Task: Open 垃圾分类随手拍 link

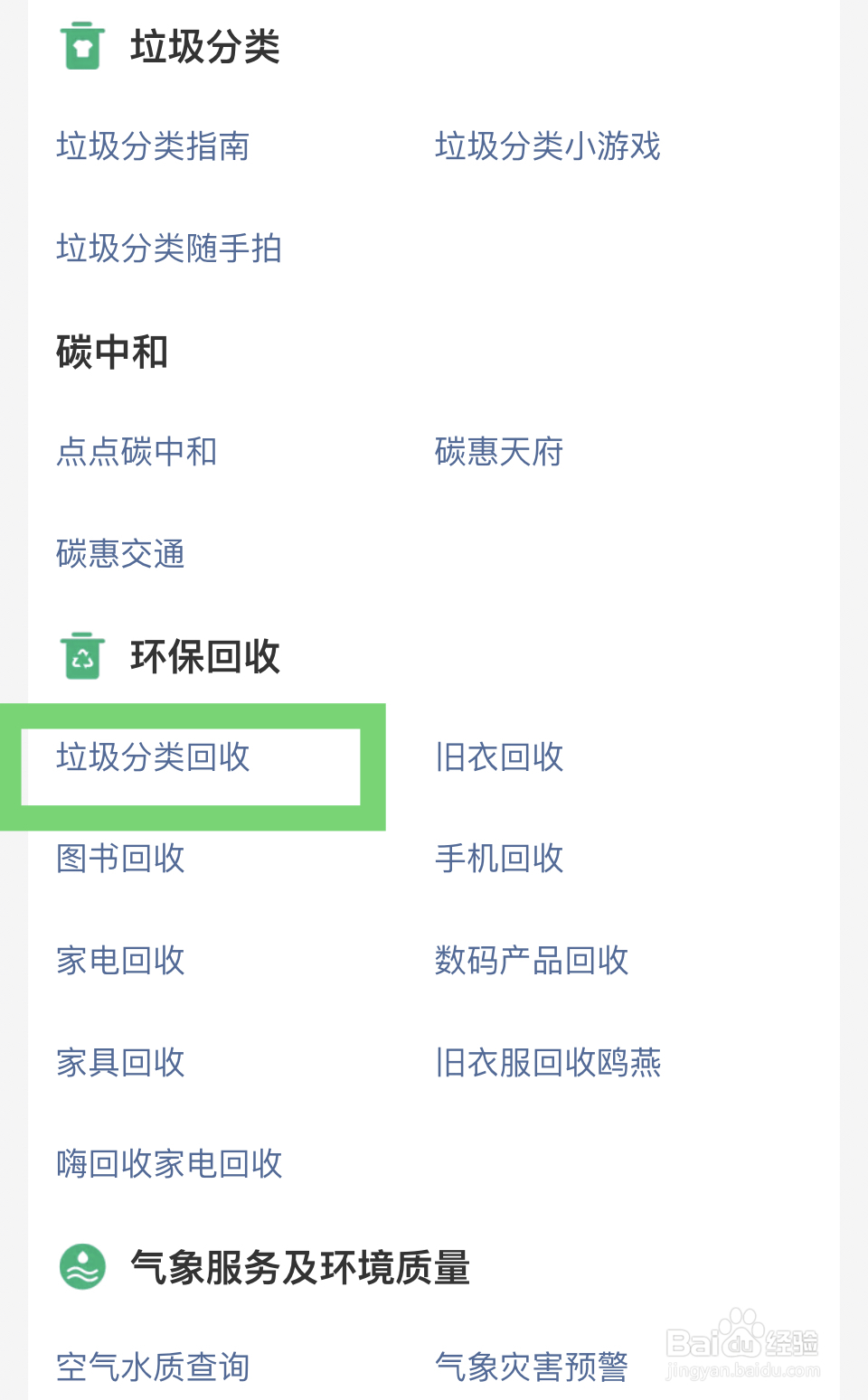Action: tap(169, 249)
